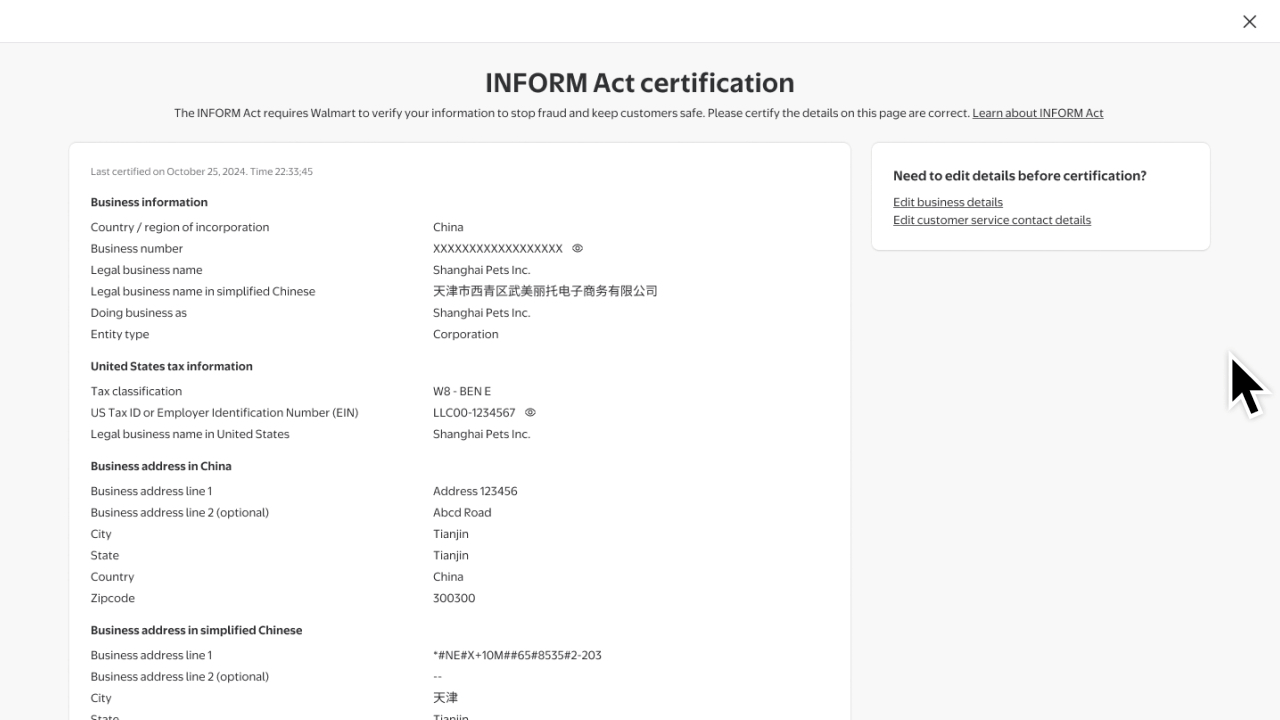
Task: Click the Business information section heading
Action: tap(149, 202)
